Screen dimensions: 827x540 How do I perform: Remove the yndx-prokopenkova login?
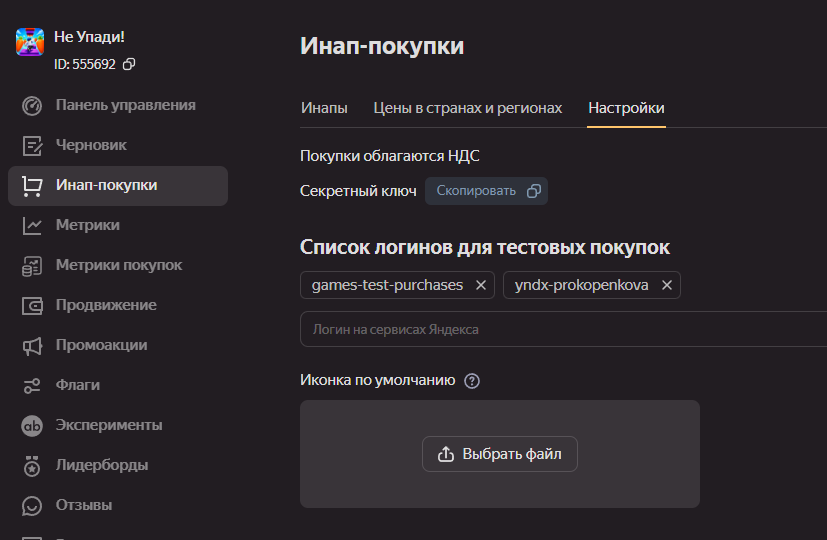coord(667,285)
